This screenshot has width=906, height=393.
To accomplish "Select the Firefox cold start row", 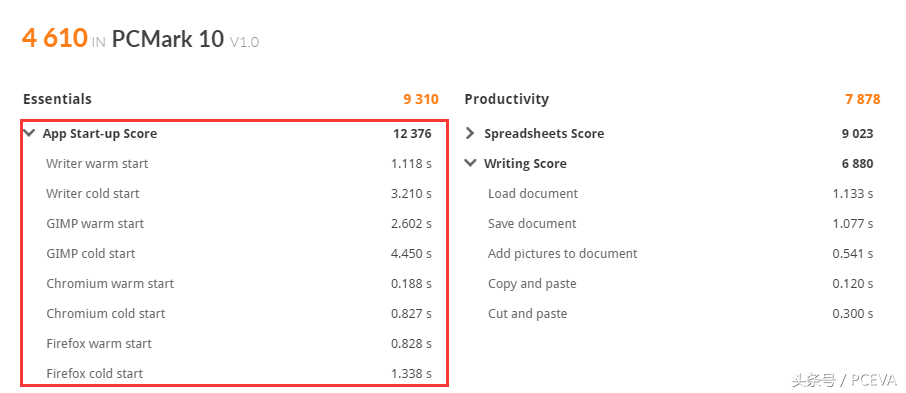I will [239, 374].
